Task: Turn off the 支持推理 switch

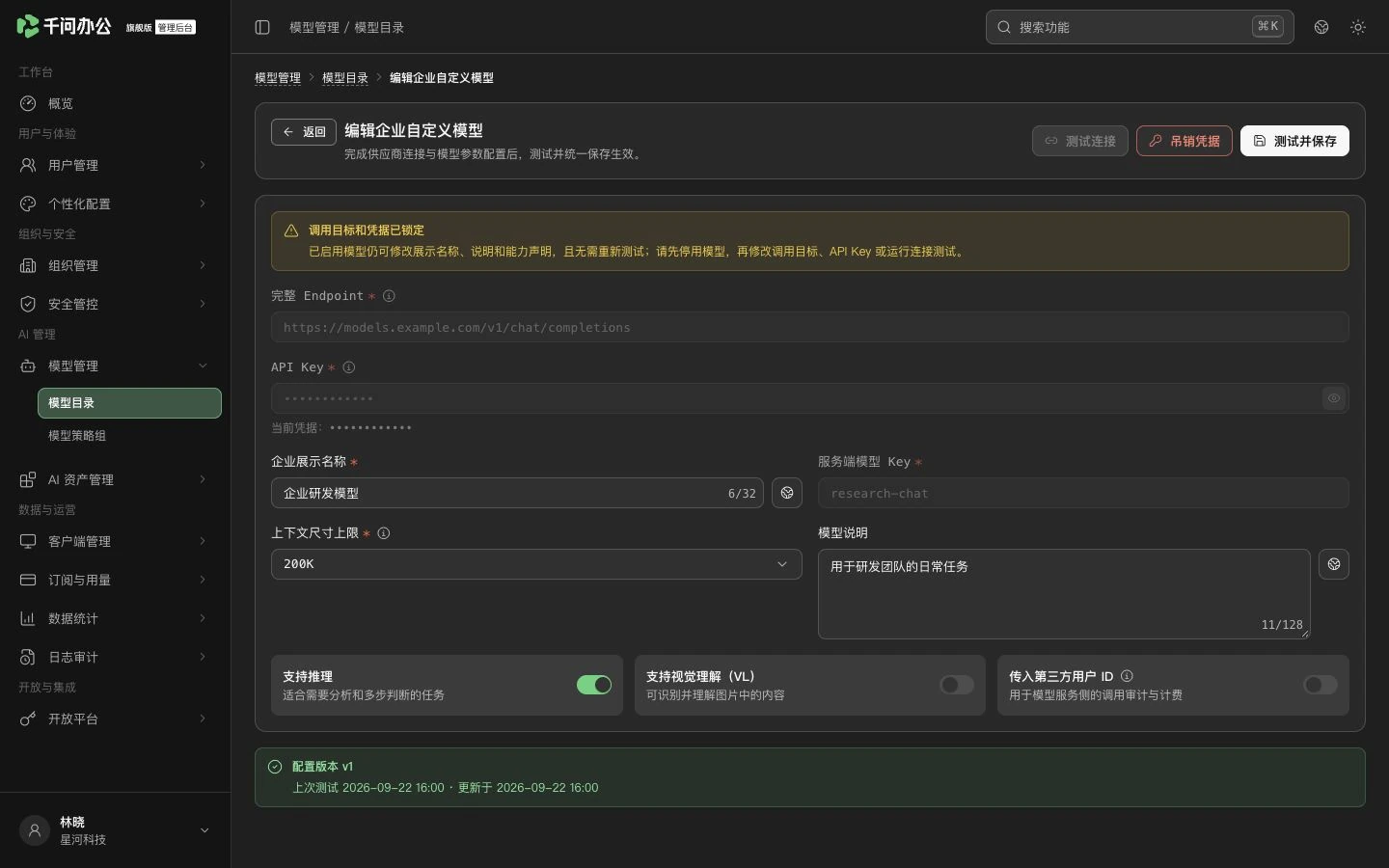Action: tap(594, 685)
